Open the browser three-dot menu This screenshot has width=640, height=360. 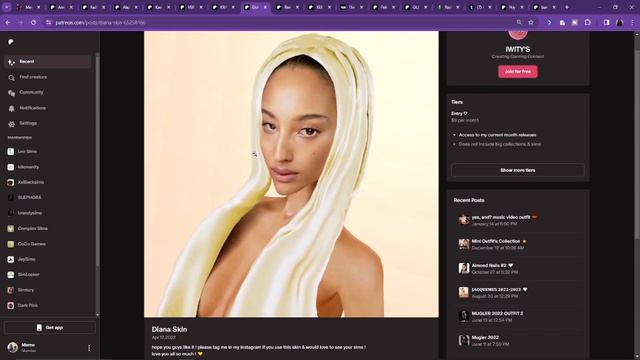(632, 22)
